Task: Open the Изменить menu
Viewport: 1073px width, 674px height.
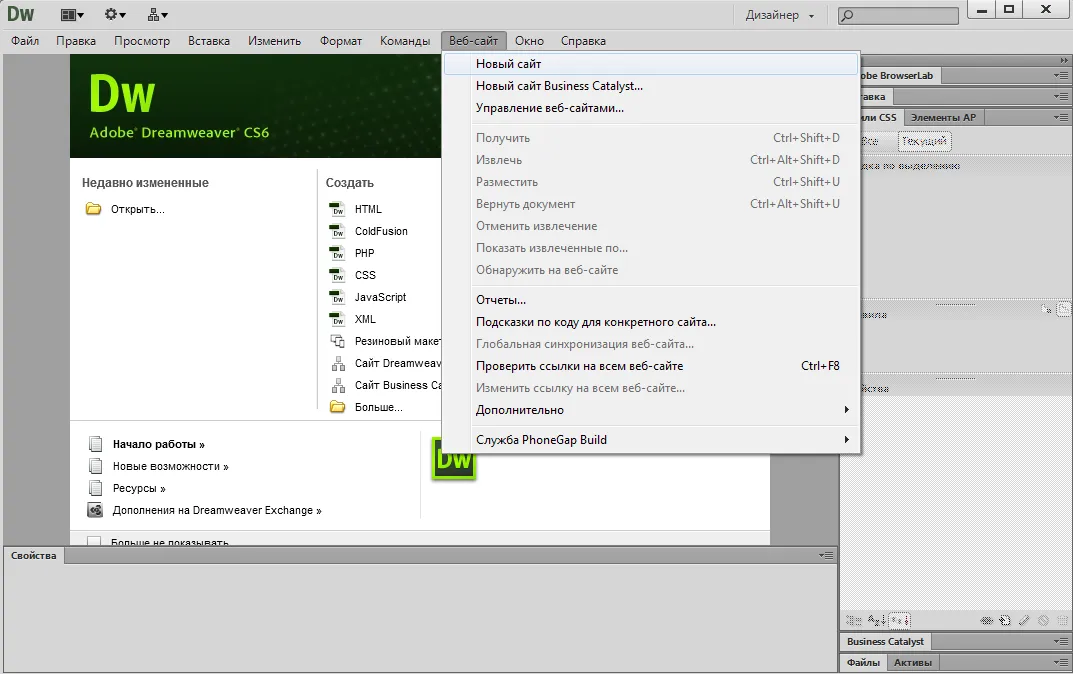Action: (274, 41)
